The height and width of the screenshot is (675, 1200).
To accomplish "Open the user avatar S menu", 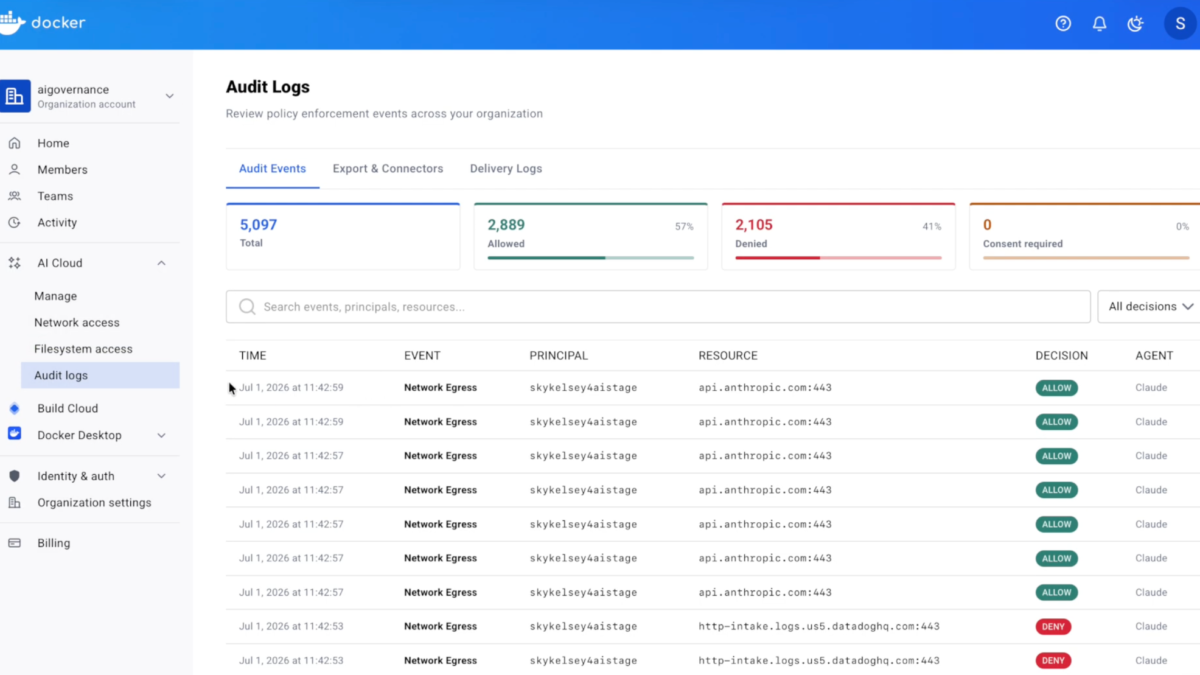I will pos(1181,23).
